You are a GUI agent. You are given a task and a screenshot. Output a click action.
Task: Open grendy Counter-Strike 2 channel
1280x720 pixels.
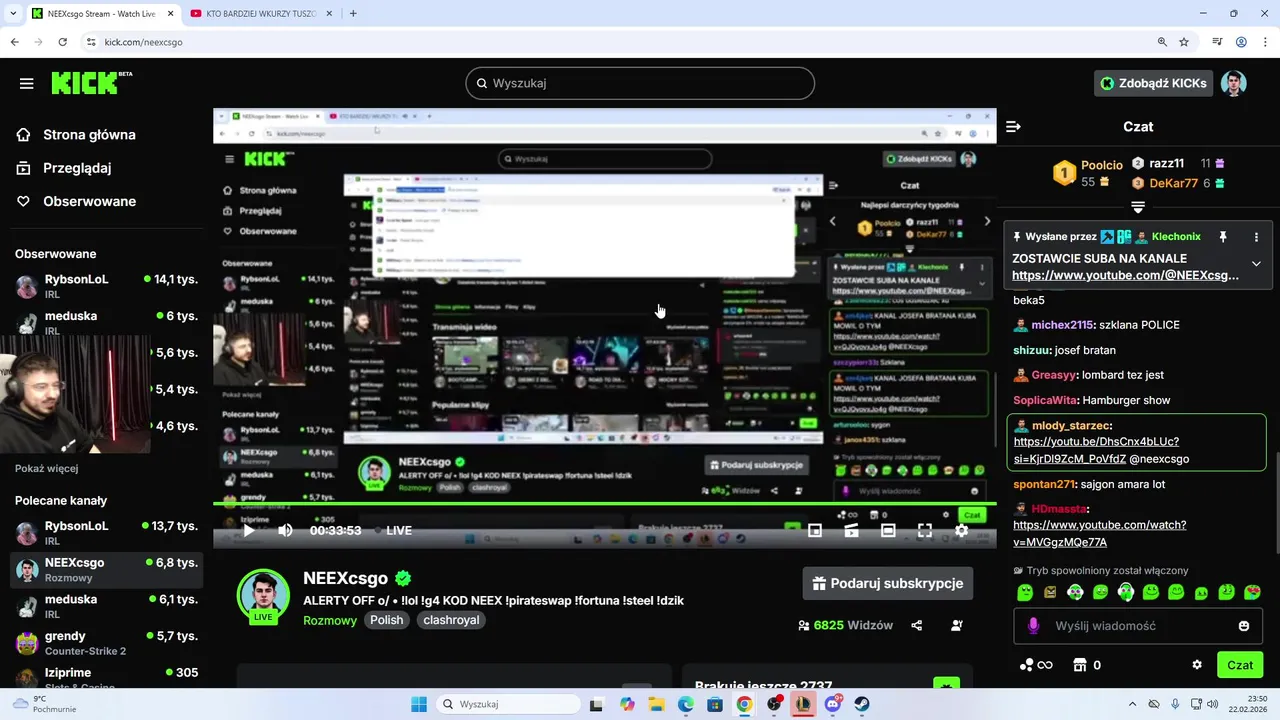point(107,642)
